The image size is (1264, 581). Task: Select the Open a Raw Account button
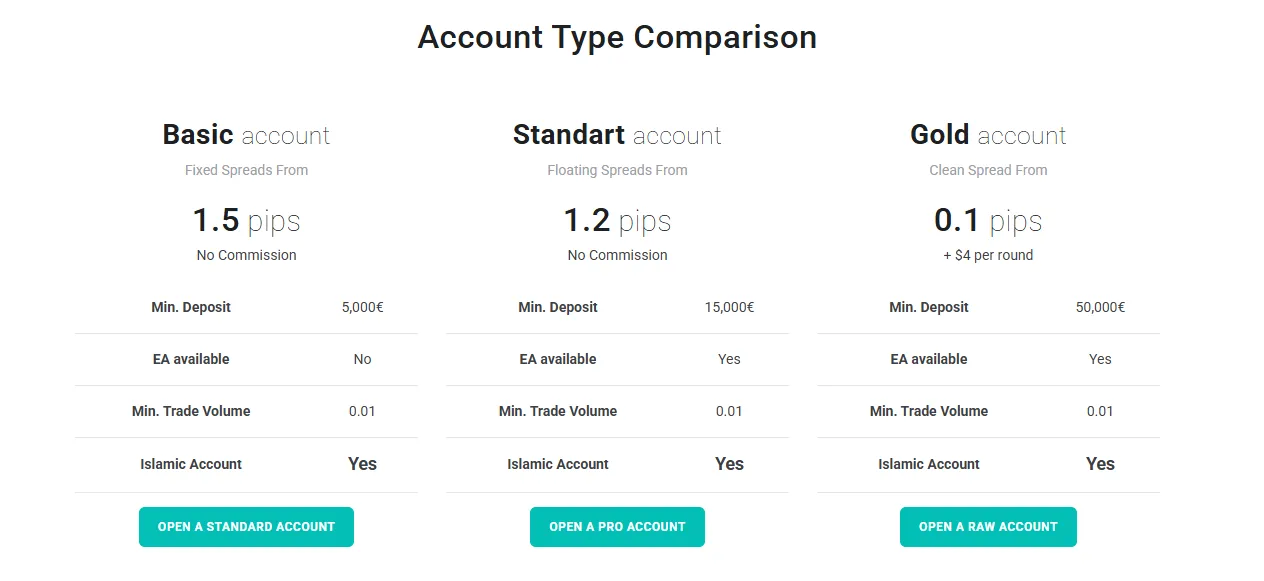988,527
